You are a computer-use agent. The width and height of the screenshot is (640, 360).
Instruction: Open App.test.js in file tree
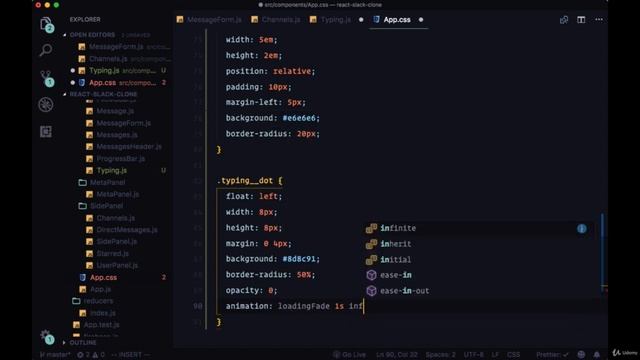coord(101,325)
